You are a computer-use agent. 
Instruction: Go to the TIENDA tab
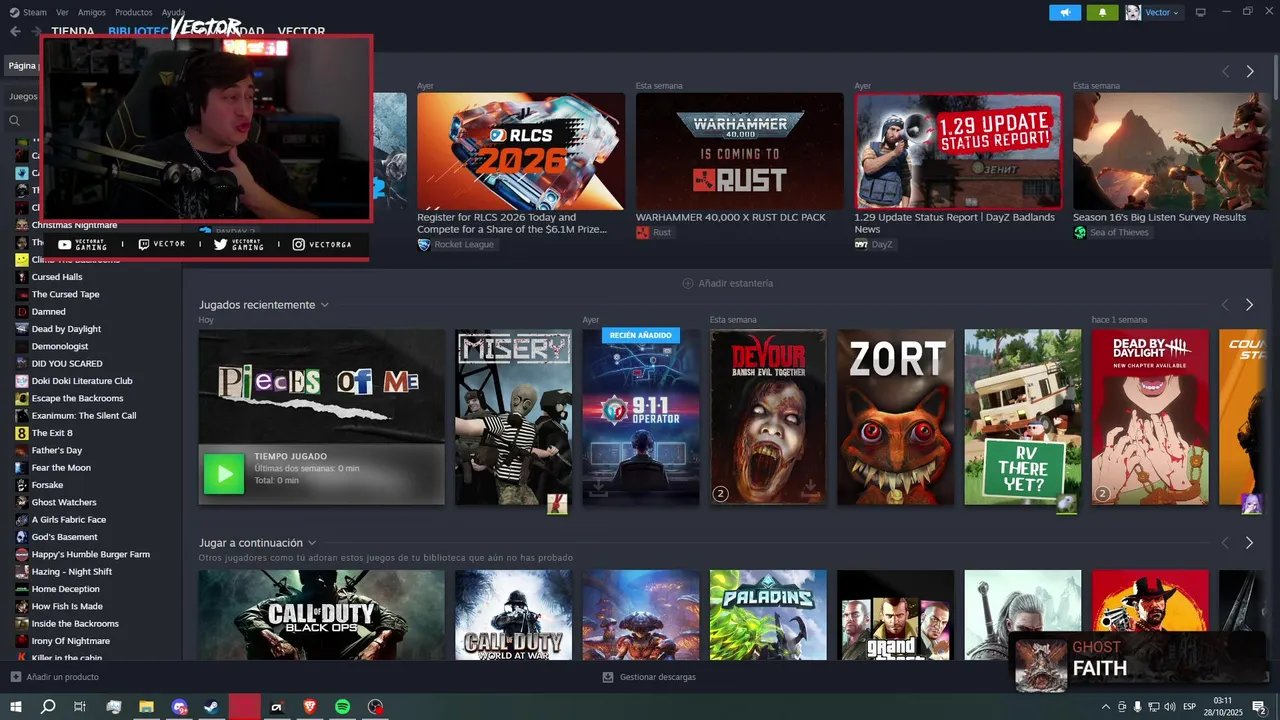pyautogui.click(x=73, y=32)
